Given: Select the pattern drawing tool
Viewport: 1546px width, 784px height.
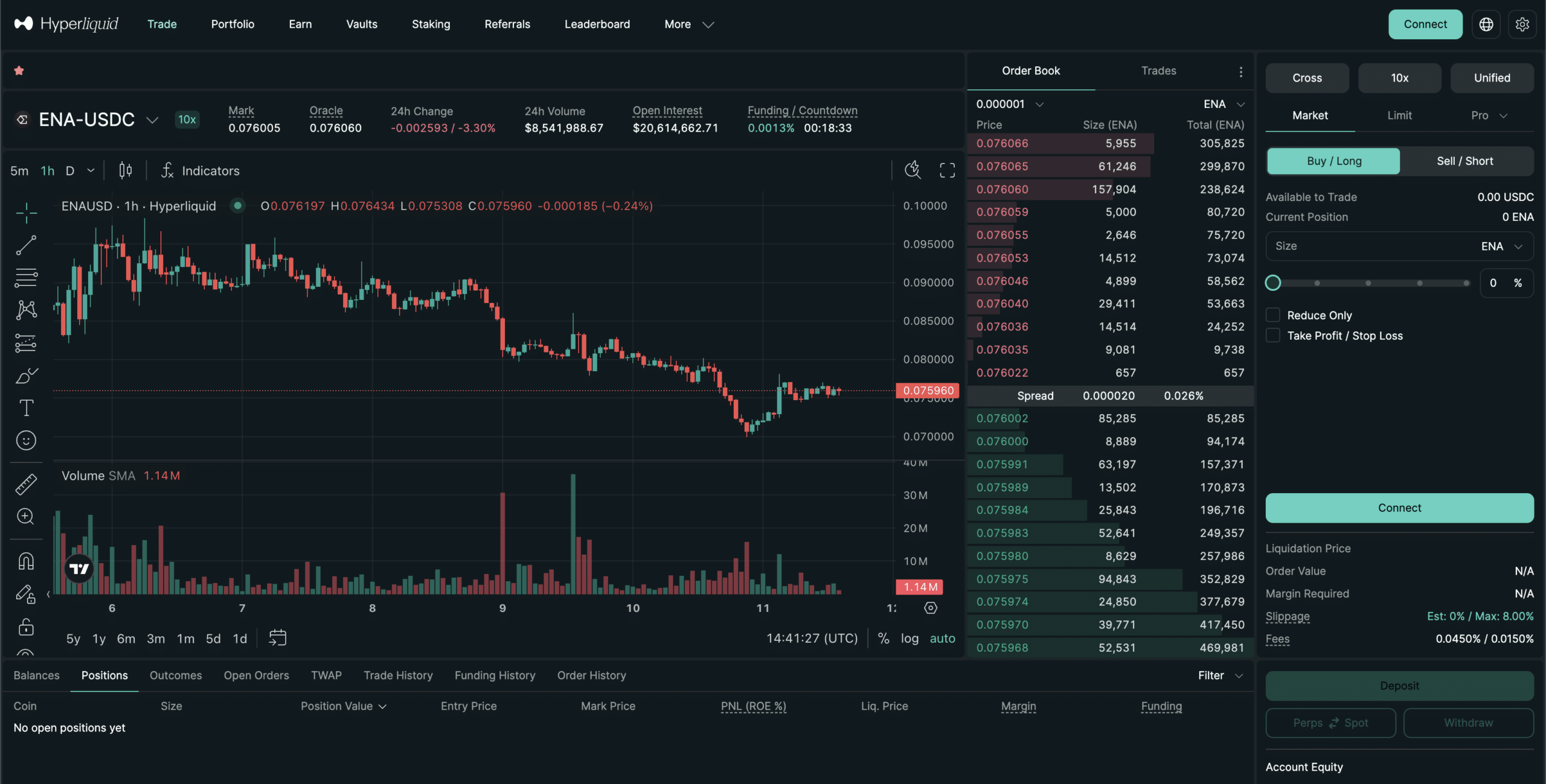Looking at the screenshot, I should click(x=26, y=310).
